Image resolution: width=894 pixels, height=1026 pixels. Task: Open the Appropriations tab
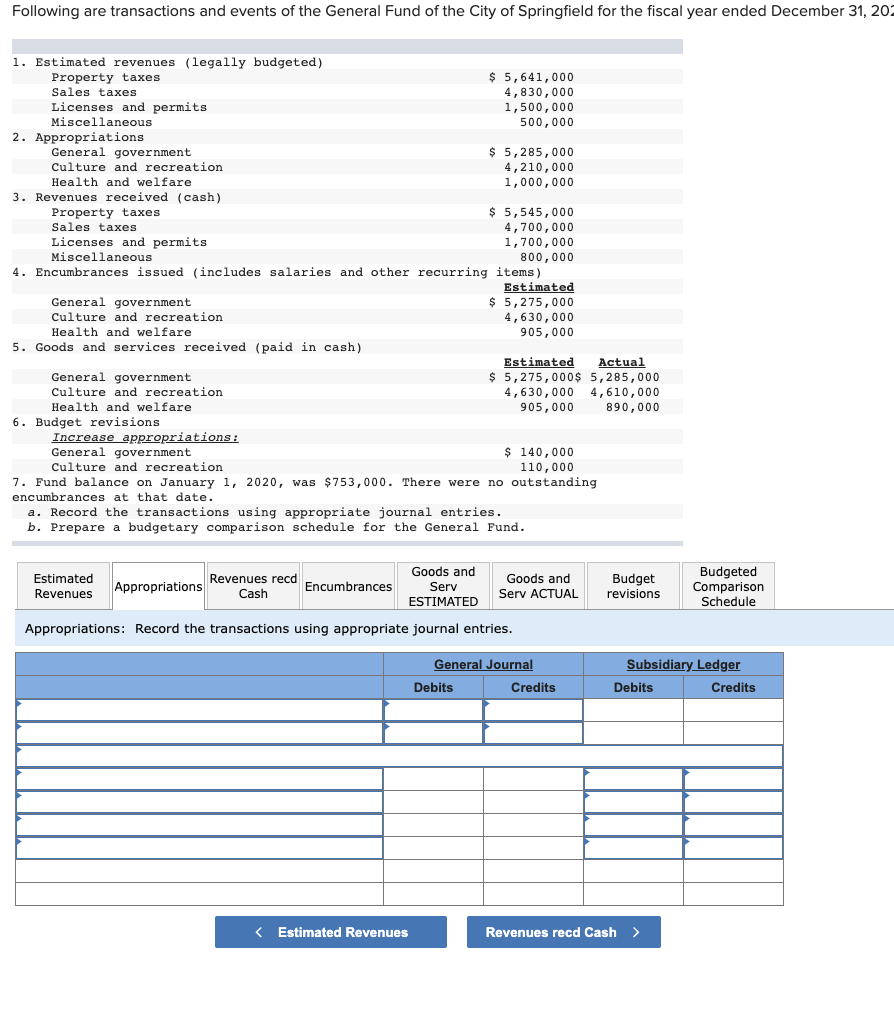coord(157,585)
